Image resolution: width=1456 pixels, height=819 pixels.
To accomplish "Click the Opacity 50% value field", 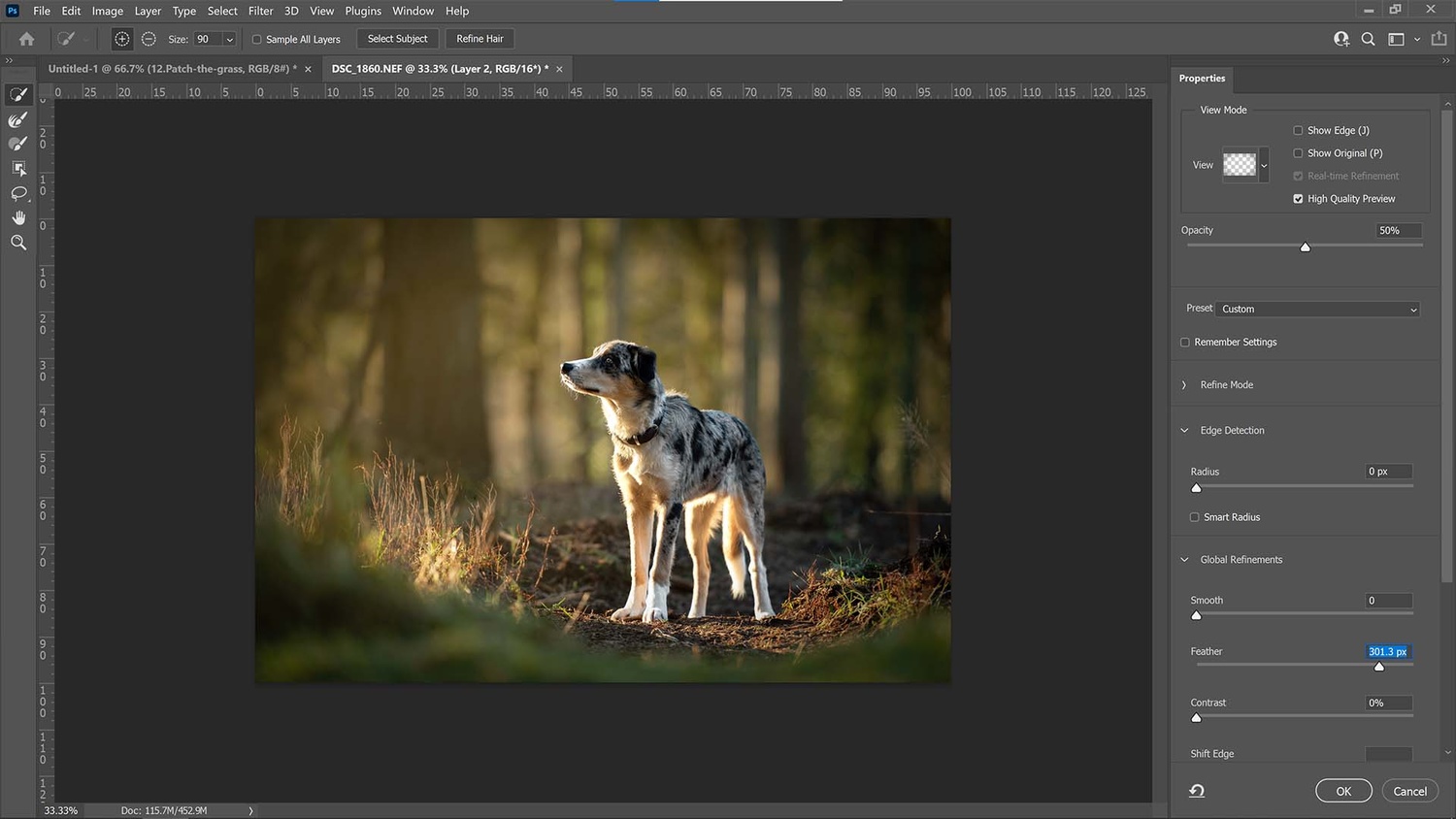I will (1398, 231).
